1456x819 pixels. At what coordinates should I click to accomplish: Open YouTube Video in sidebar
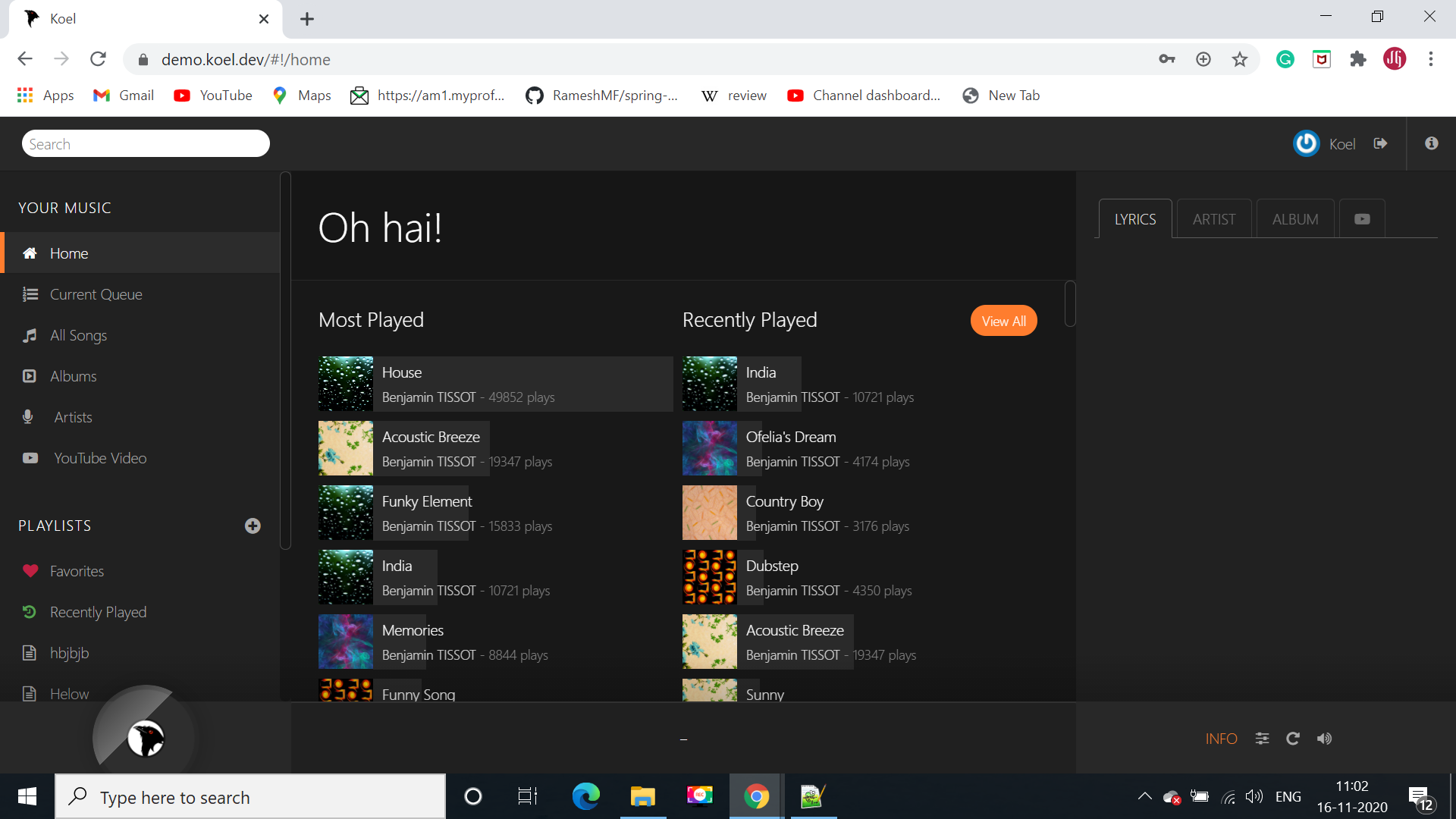click(99, 458)
